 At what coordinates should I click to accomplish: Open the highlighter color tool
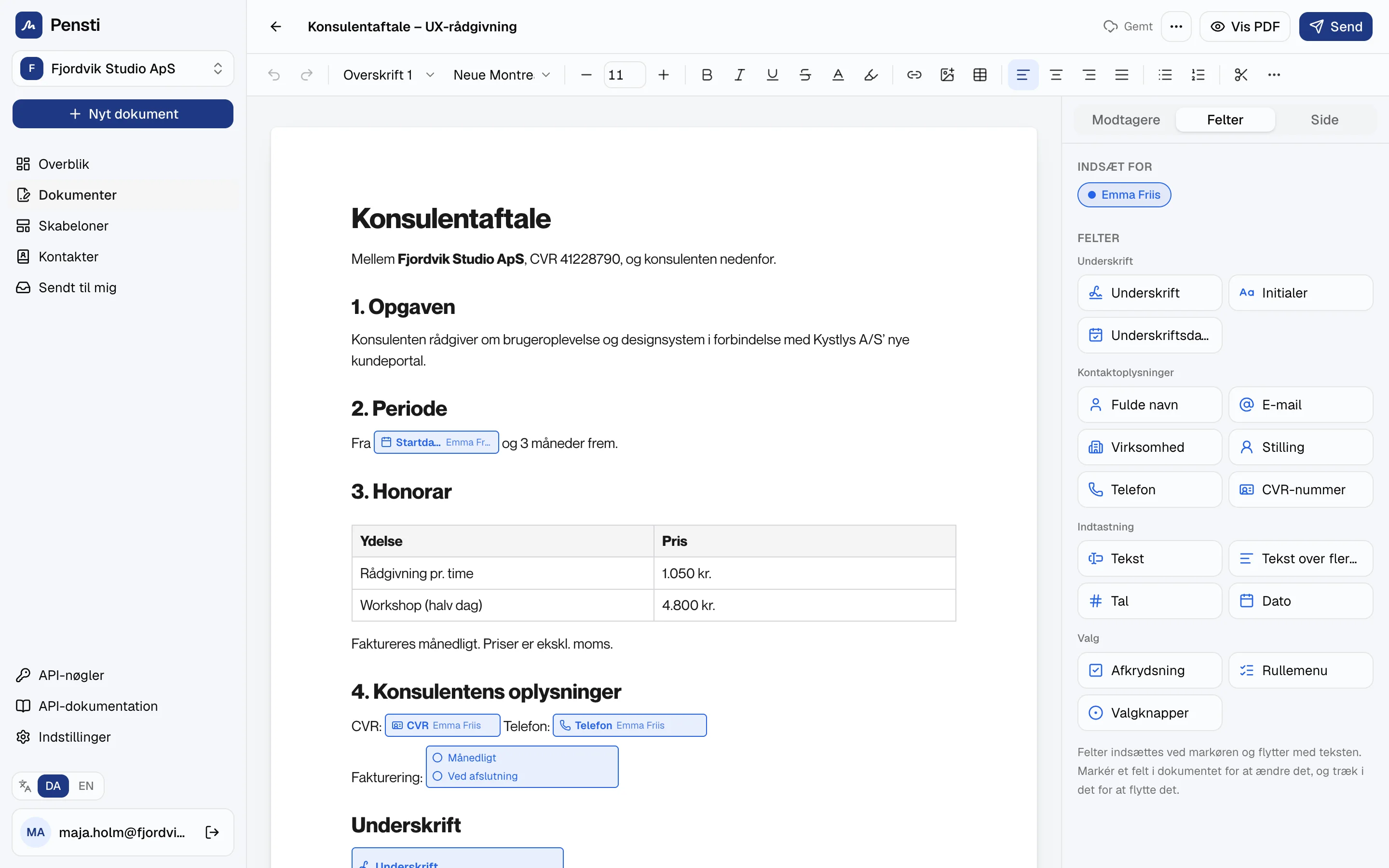(x=871, y=75)
